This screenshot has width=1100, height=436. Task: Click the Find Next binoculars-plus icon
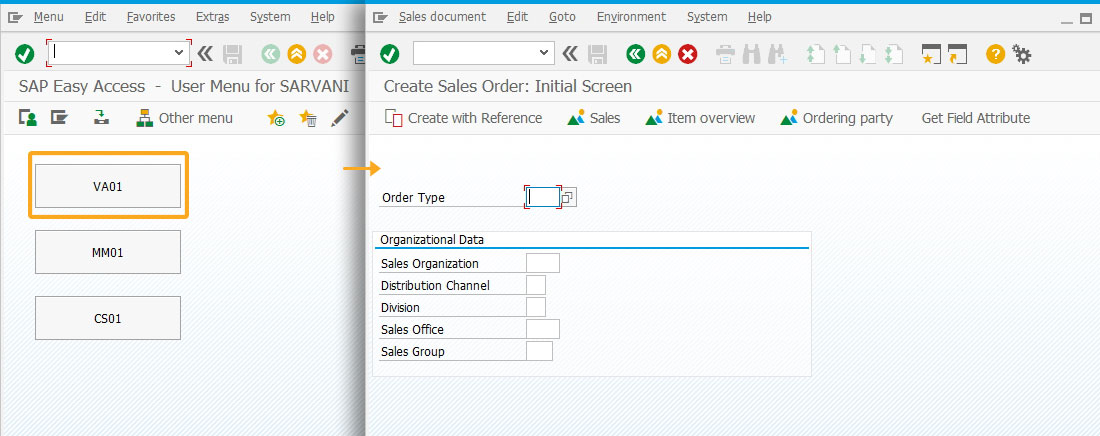click(777, 54)
